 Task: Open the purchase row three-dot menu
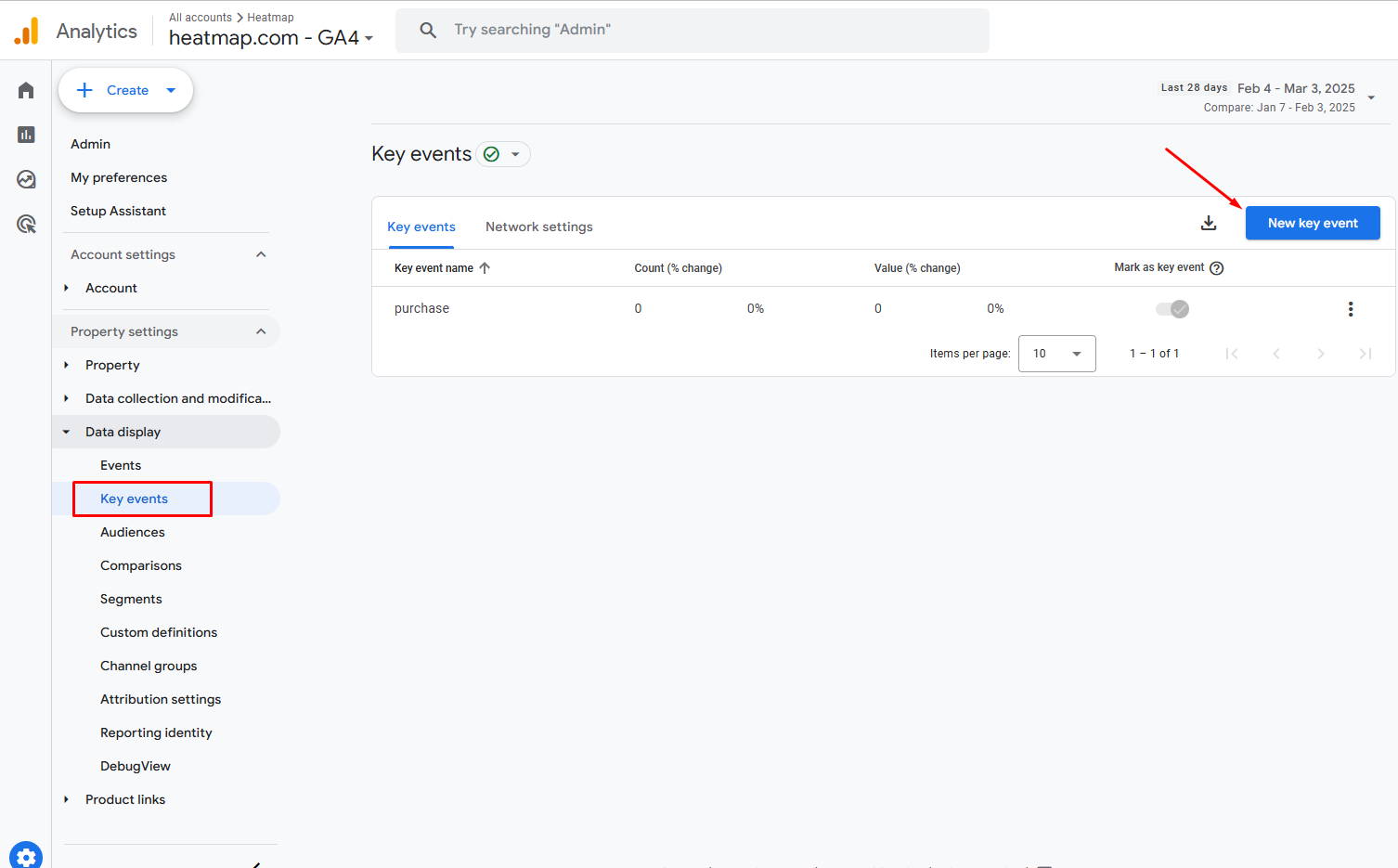point(1351,309)
